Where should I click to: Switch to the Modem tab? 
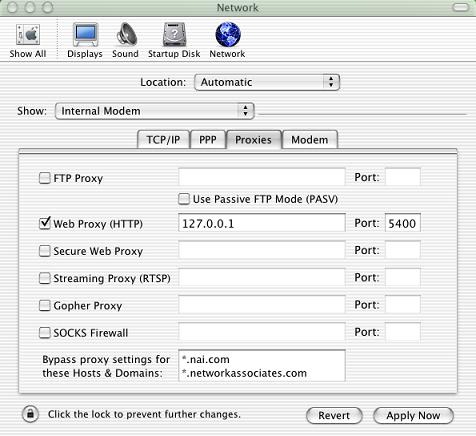point(310,139)
